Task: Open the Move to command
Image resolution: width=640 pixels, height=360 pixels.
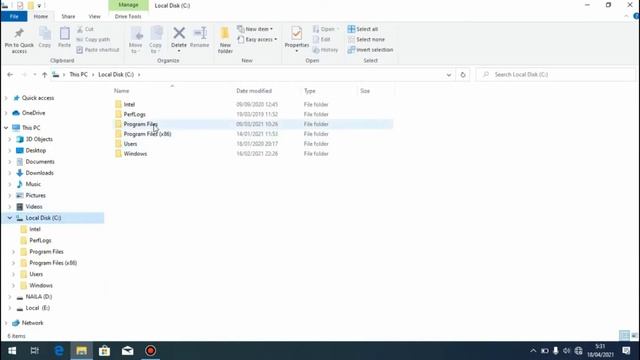Action: pyautogui.click(x=136, y=40)
